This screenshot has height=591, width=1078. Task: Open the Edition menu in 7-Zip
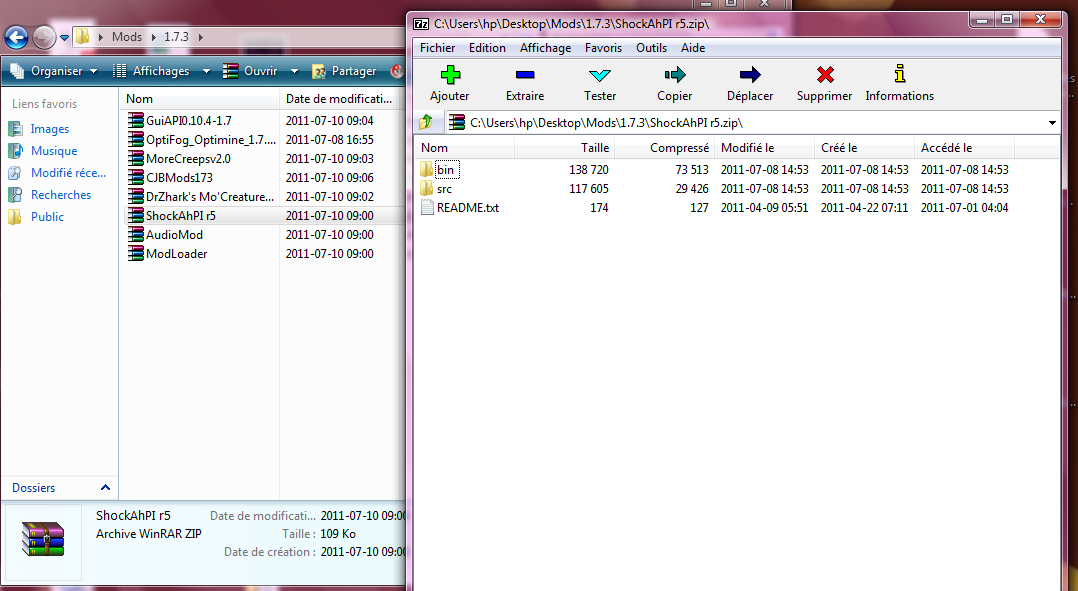click(487, 47)
